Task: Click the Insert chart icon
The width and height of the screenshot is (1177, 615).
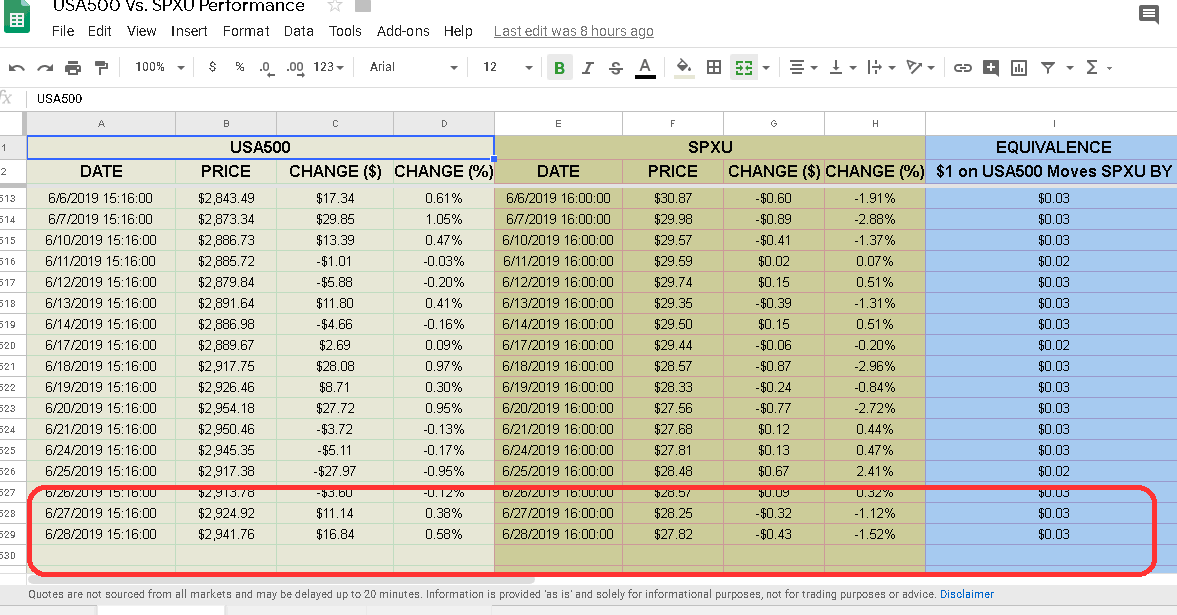Action: point(1019,68)
